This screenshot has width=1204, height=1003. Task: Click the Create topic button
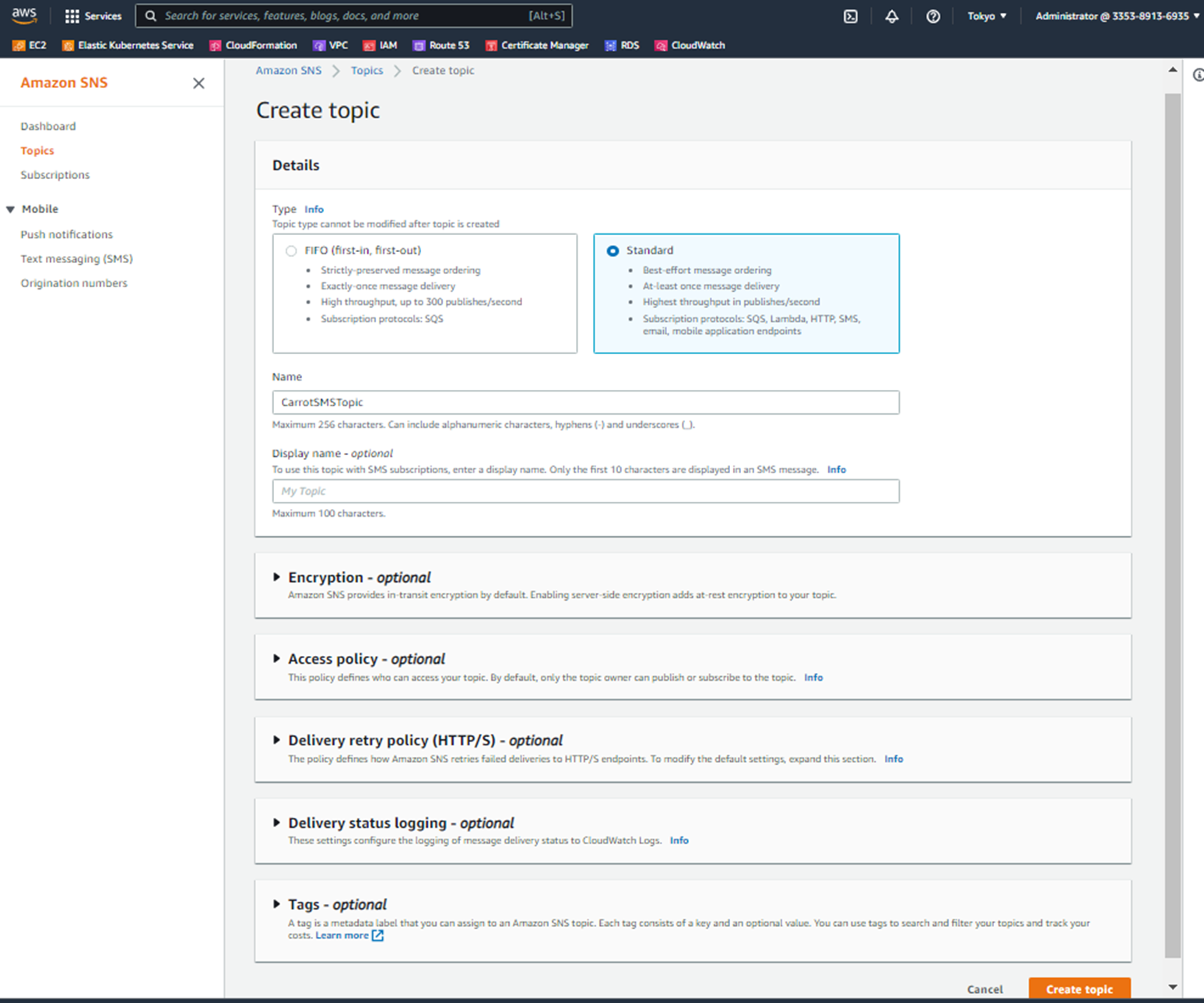[x=1079, y=989]
